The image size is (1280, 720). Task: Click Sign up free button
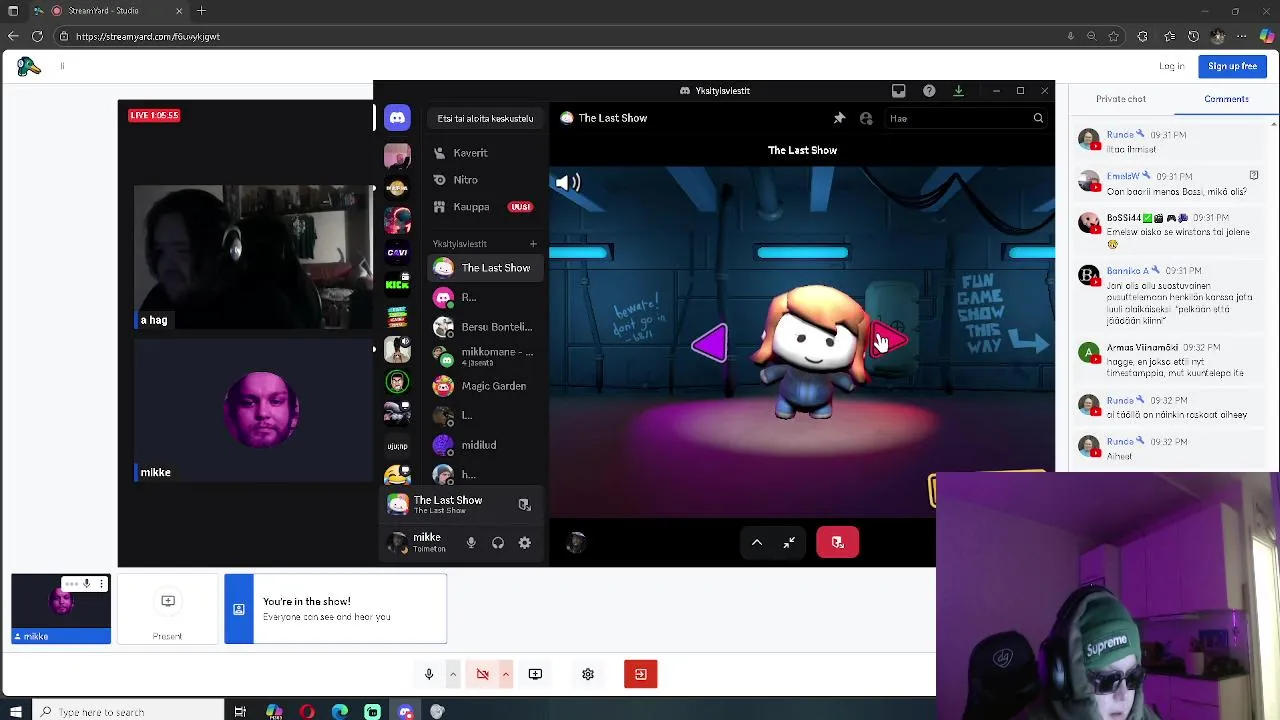[x=1232, y=66]
